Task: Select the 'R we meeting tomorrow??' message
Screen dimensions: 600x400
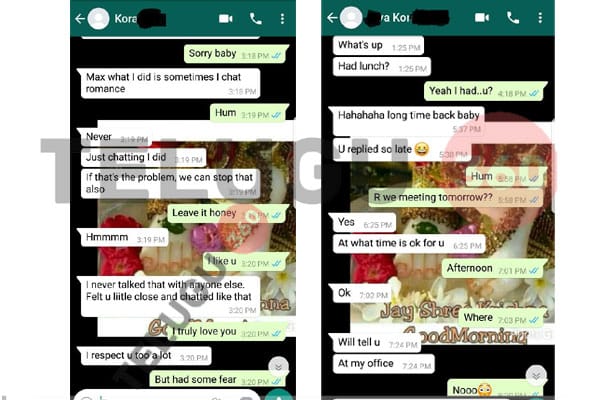Action: click(x=456, y=198)
